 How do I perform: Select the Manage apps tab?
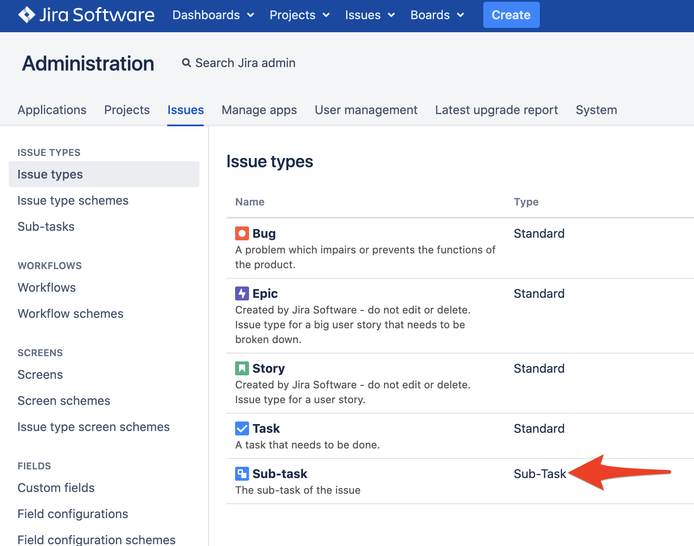pyautogui.click(x=259, y=110)
